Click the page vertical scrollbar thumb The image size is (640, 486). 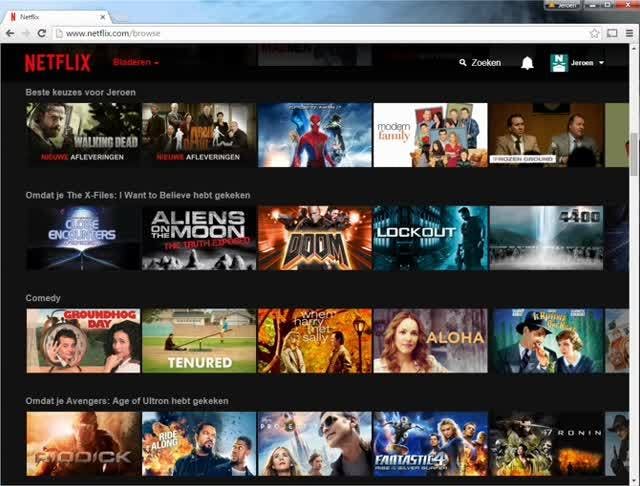633,155
